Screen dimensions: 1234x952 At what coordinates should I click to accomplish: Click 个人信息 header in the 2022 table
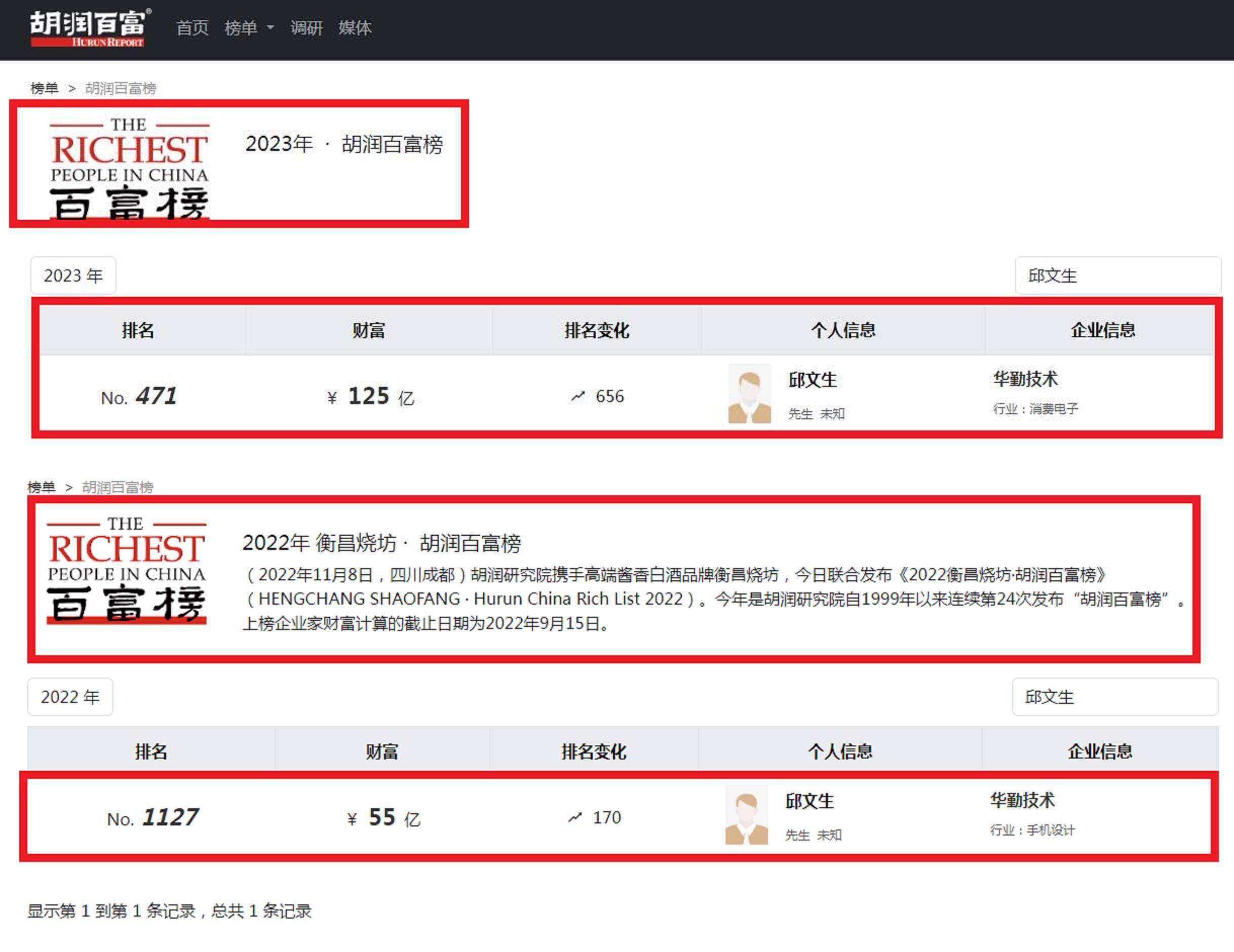click(x=840, y=751)
